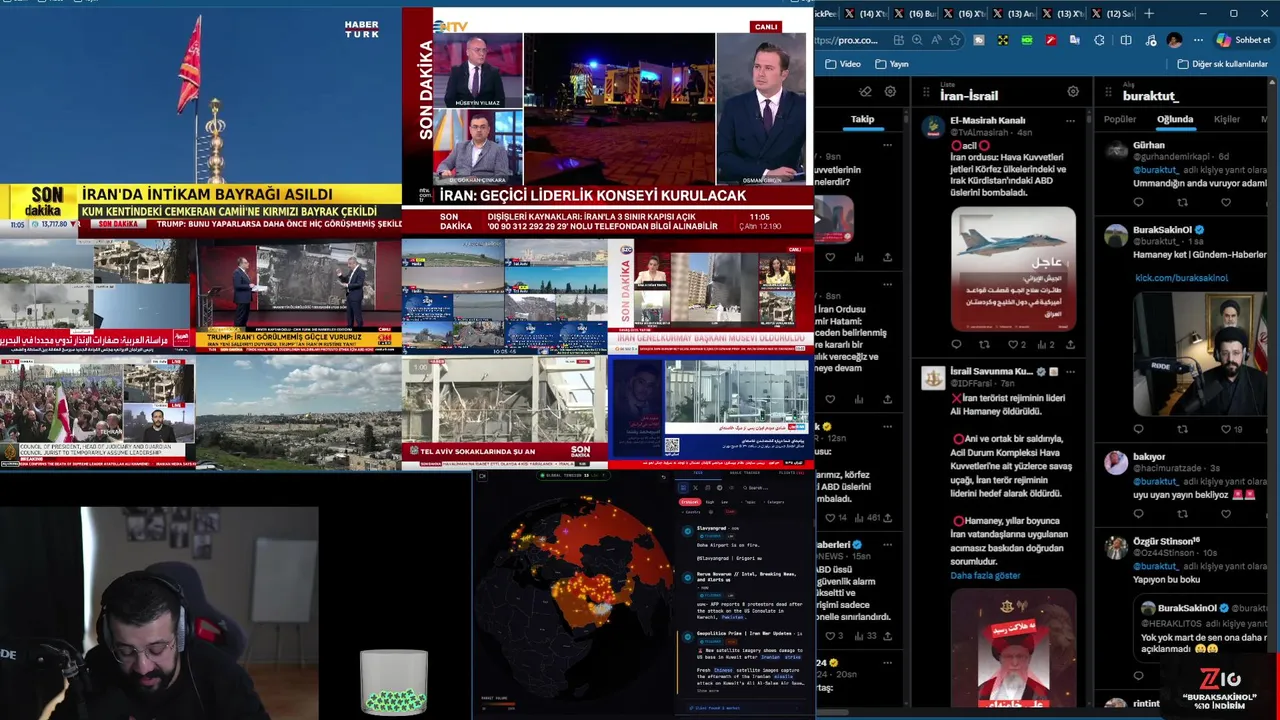Select the Takip tab

coord(862,119)
